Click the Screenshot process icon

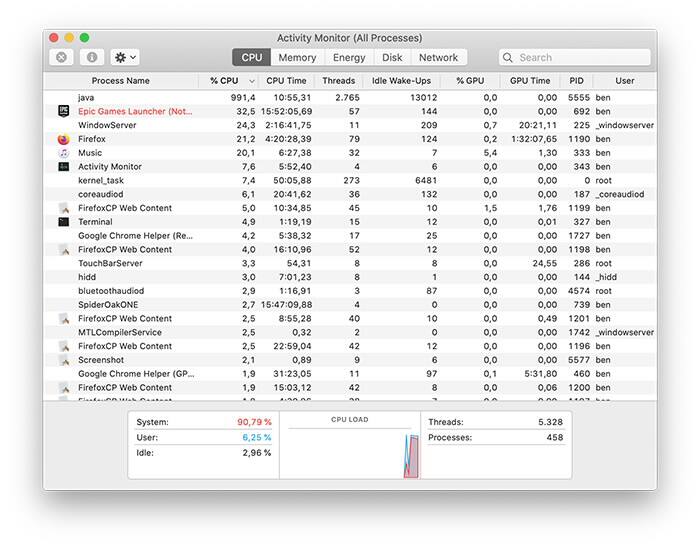(64, 360)
